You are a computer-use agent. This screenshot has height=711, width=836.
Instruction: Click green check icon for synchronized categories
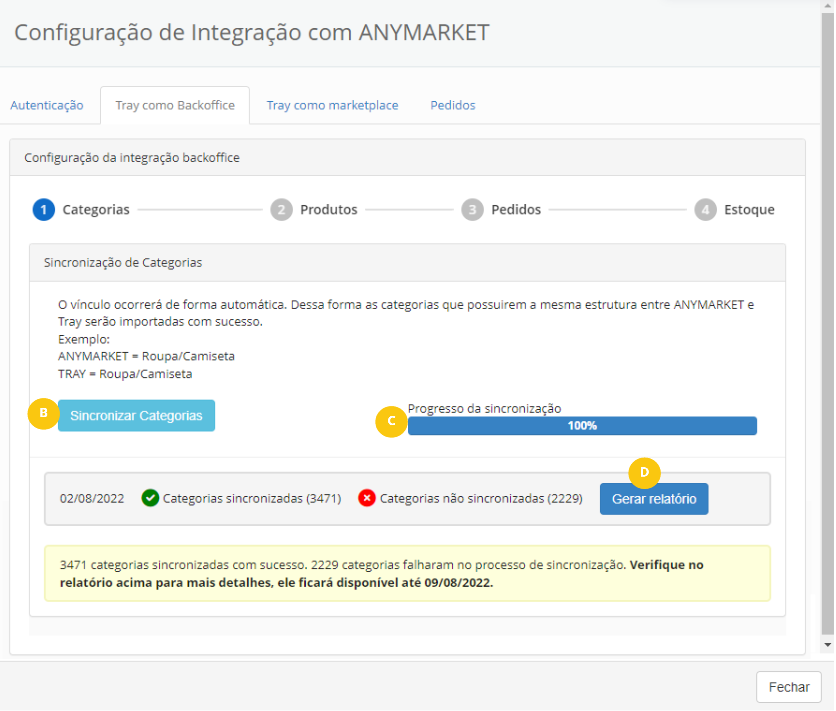150,498
